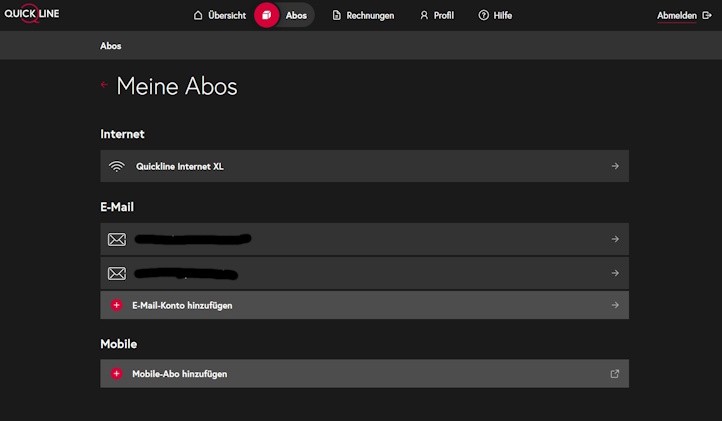Click the Meine Abos heading
722x421 pixels.
177,86
